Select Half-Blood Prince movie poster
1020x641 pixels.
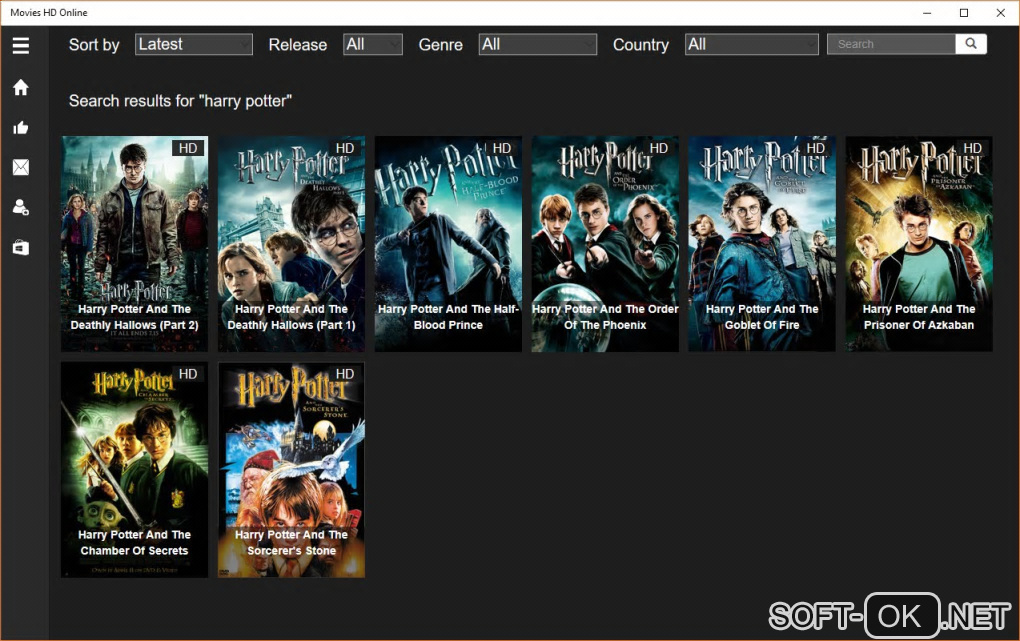pyautogui.click(x=448, y=244)
